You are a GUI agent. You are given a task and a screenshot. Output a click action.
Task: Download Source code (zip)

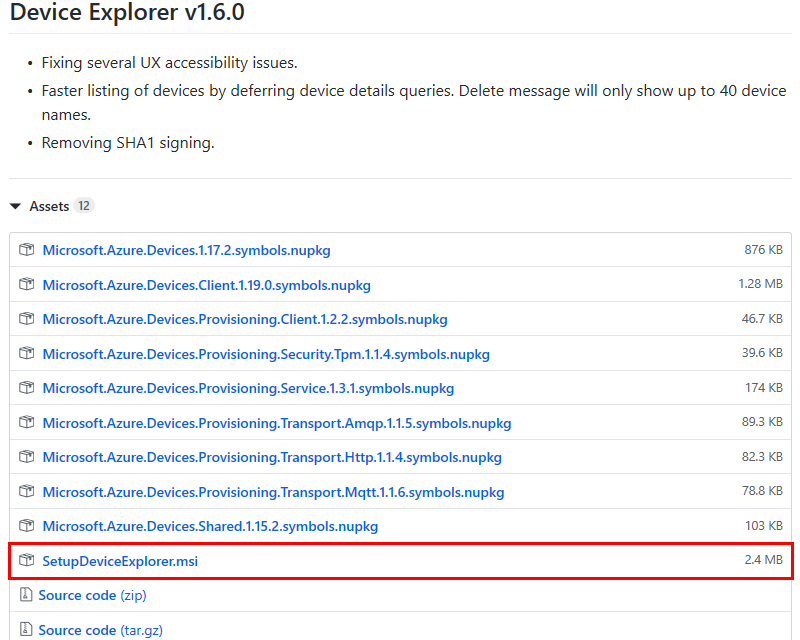pos(92,596)
